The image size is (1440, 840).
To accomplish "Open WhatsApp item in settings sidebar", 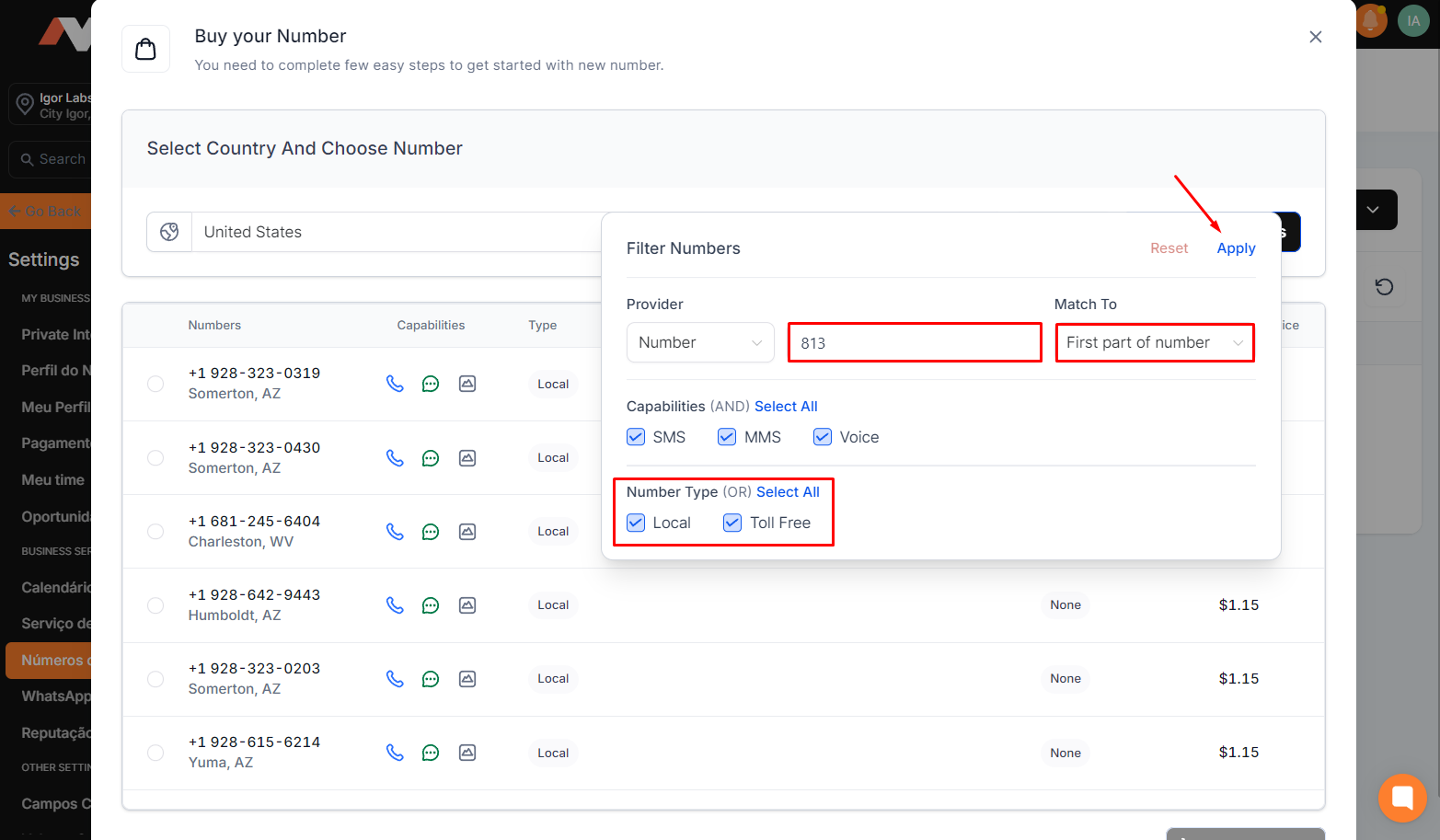I will (55, 696).
